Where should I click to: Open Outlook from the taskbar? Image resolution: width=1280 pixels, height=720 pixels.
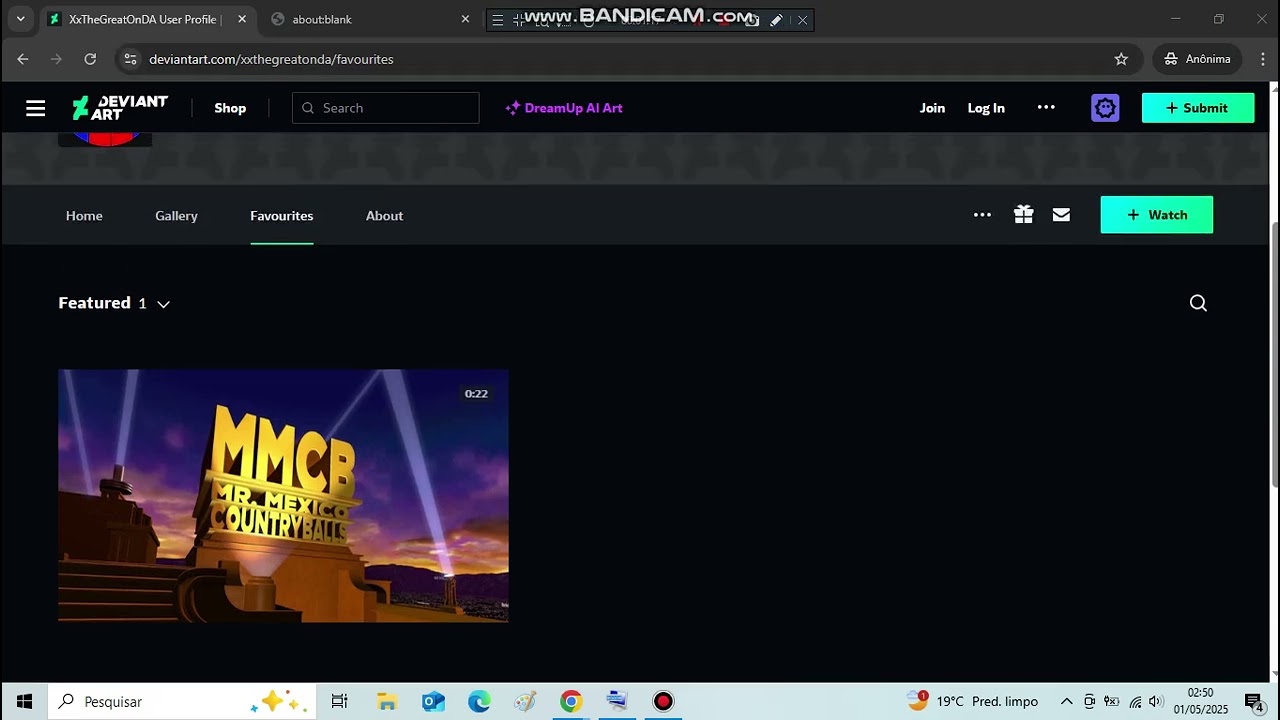[x=433, y=701]
